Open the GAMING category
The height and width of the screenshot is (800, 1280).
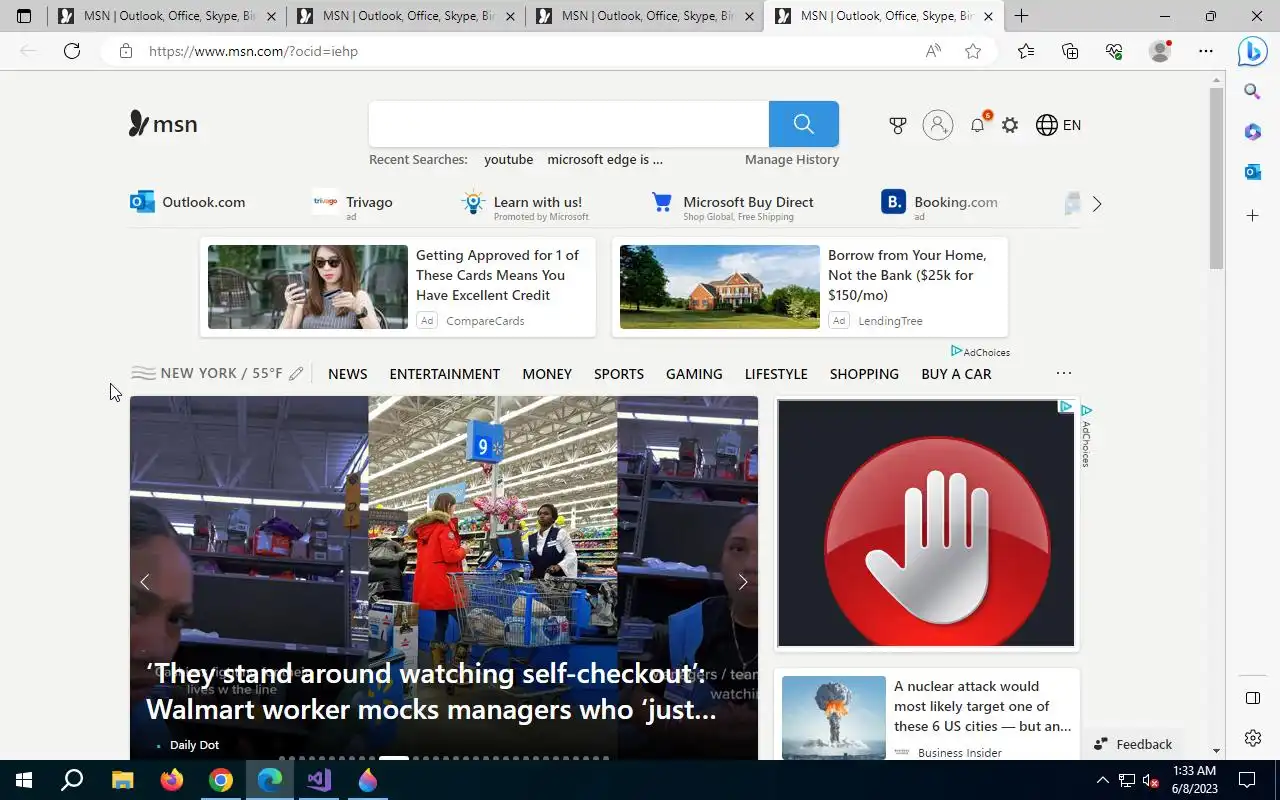(x=694, y=374)
